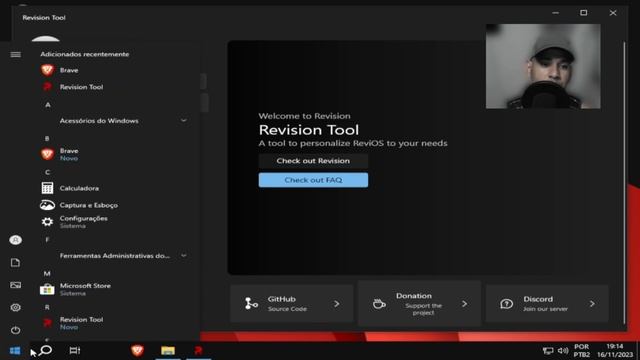Jump to letter M section header
640x360 pixels.
pos(47,273)
